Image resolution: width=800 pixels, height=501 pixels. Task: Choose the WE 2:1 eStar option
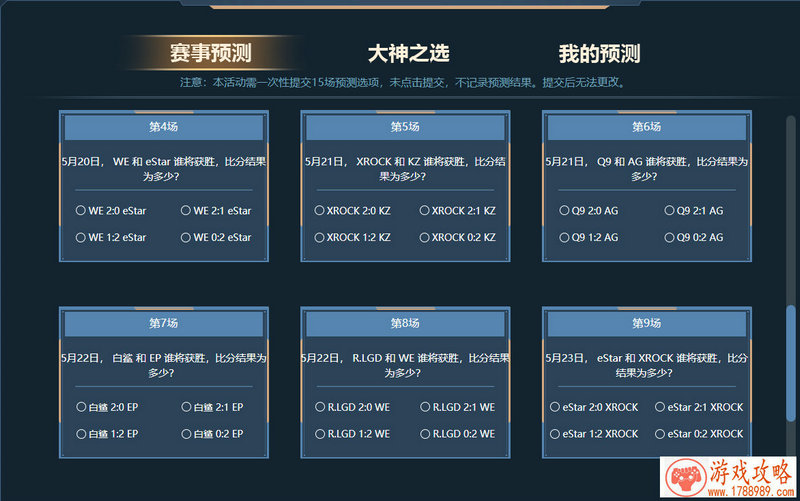tap(186, 211)
